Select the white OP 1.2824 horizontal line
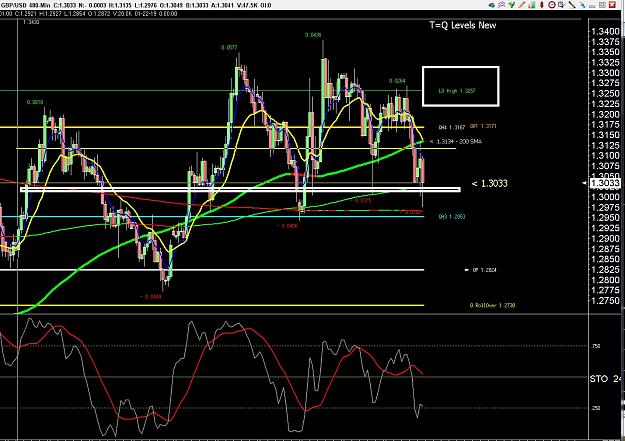Viewport: 625px width, 441px height. coord(212,270)
